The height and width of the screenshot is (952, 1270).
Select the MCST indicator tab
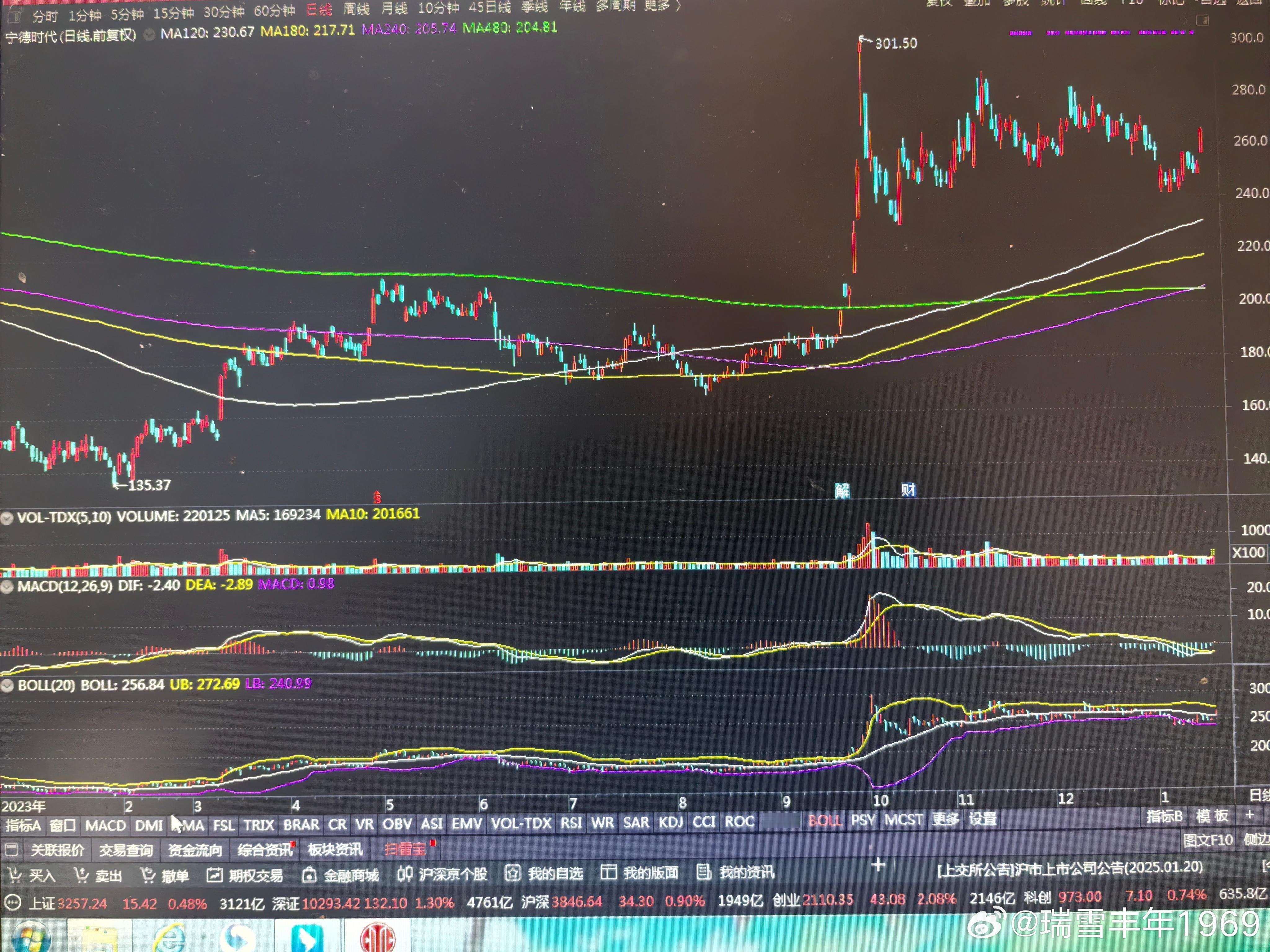[904, 819]
